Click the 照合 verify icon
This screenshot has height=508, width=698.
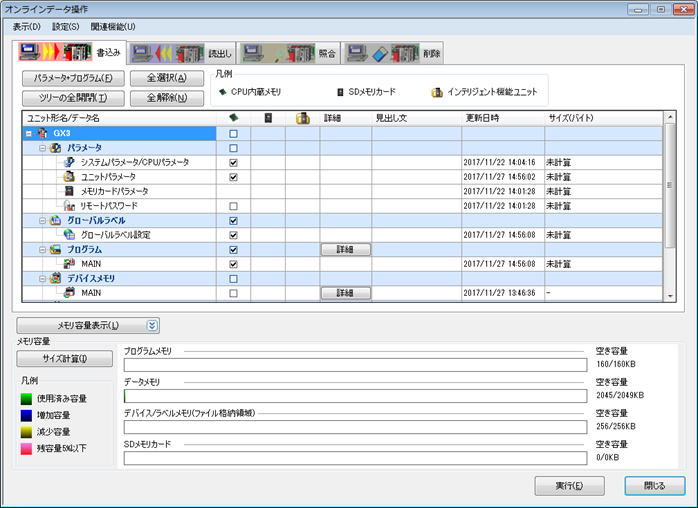tap(278, 53)
